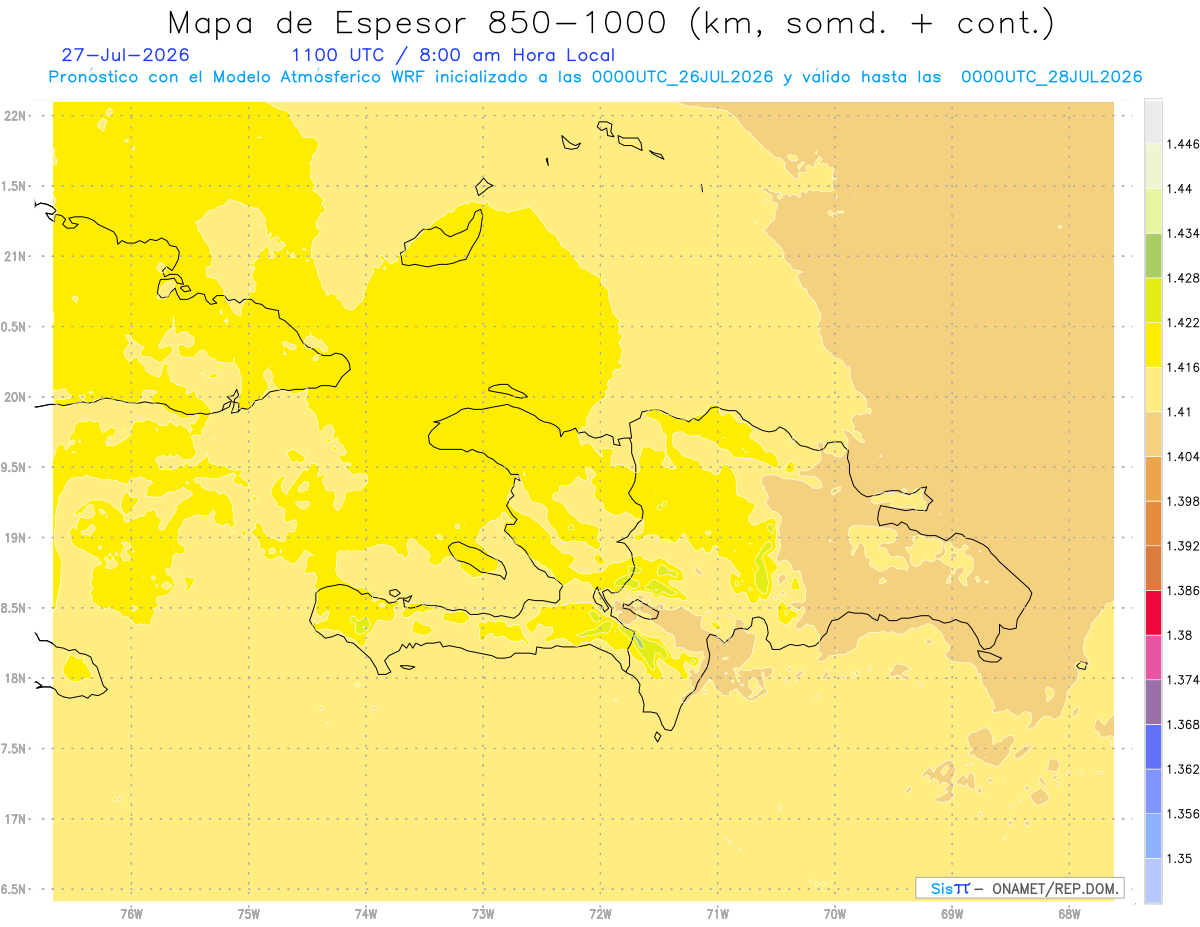Click the legend value '1.368'
This screenshot has width=1200, height=927.
coord(1185,724)
